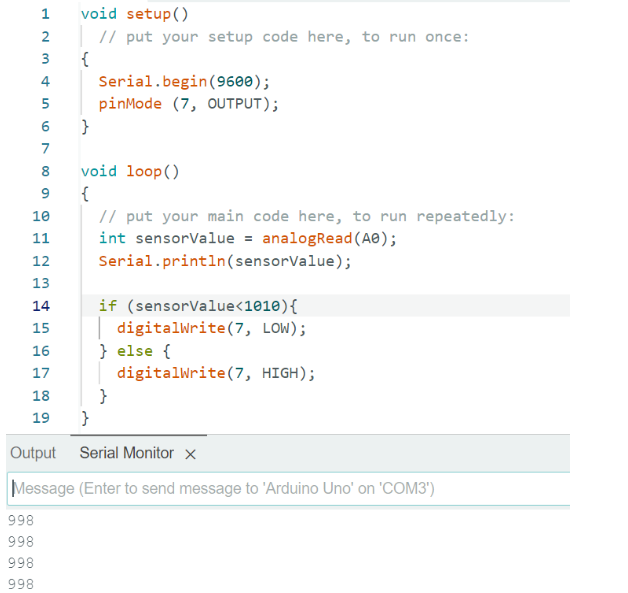Click on OUTPUT in line 5

[x=234, y=104]
